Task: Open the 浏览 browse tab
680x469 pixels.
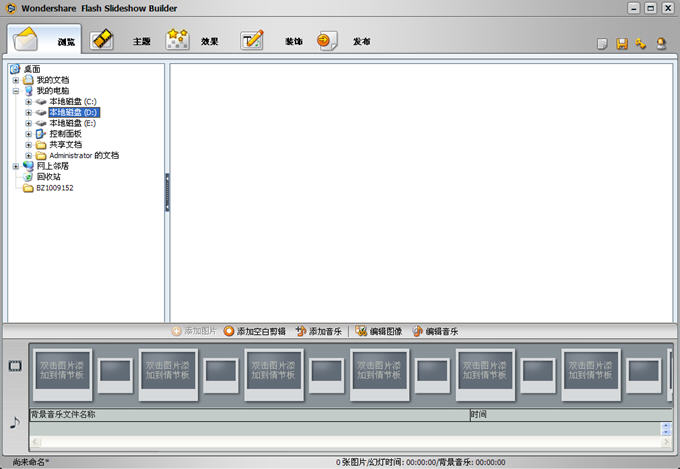Action: [44, 40]
